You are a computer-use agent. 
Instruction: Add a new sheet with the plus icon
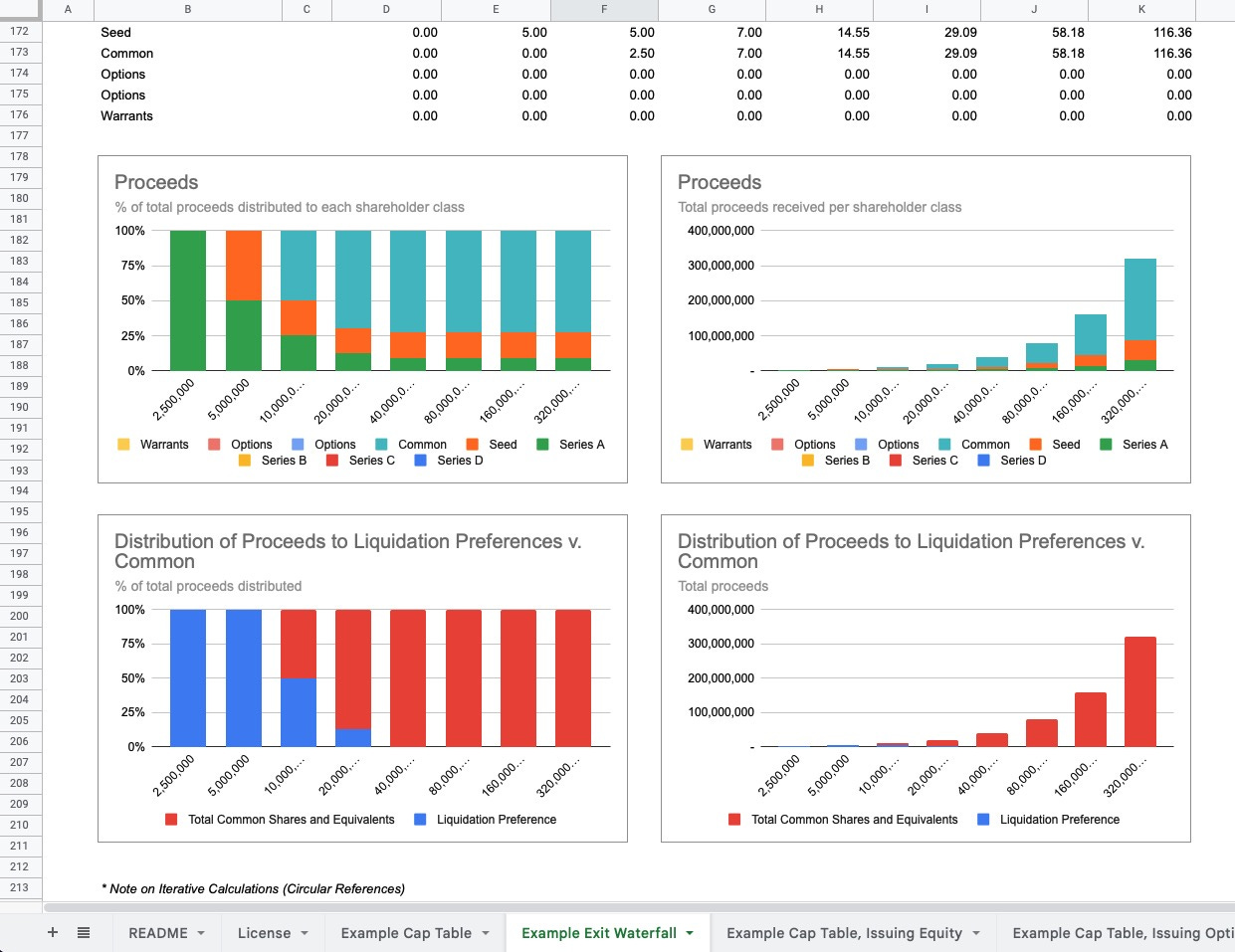(53, 932)
